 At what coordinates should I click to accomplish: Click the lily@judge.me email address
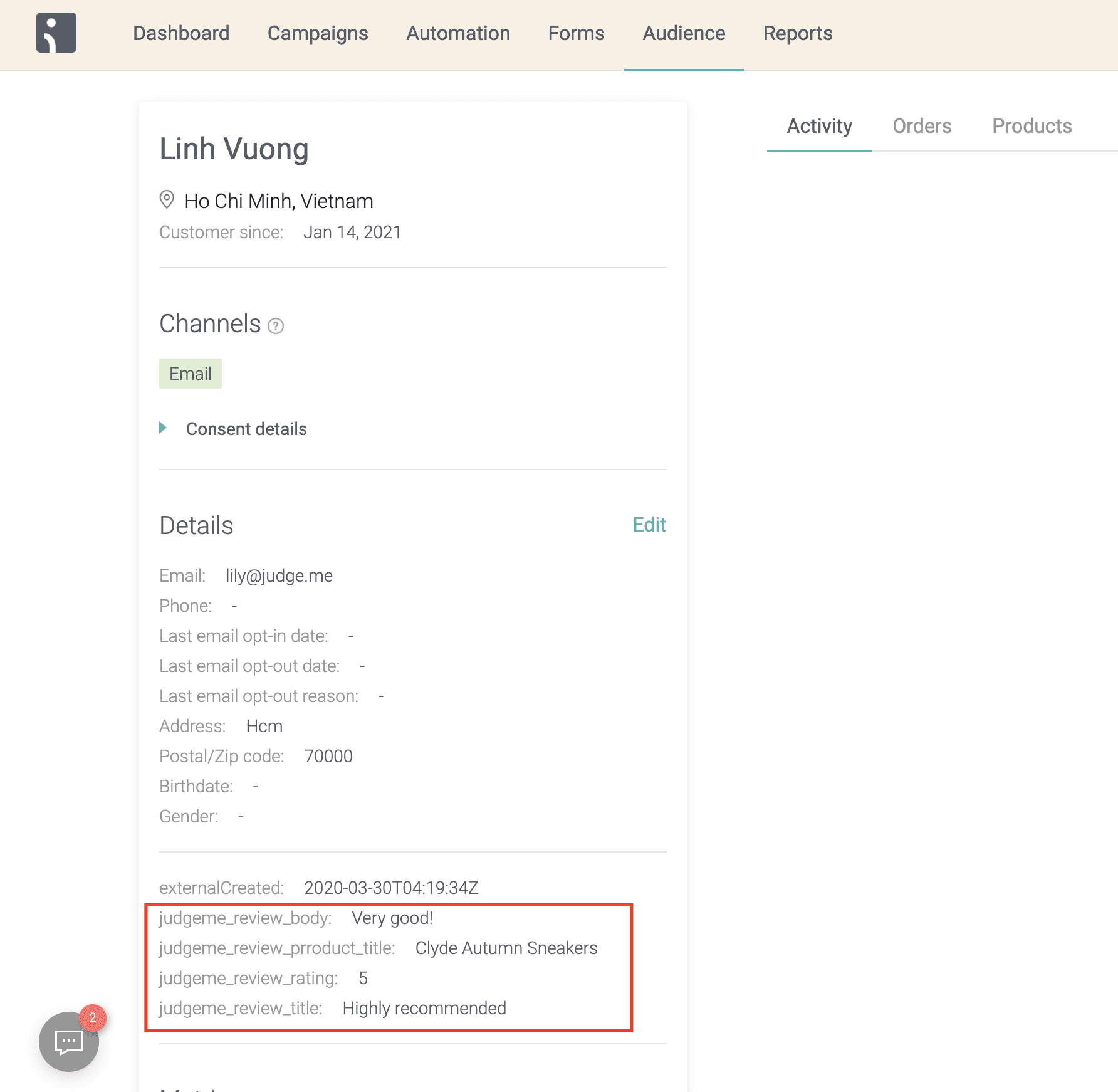[279, 575]
